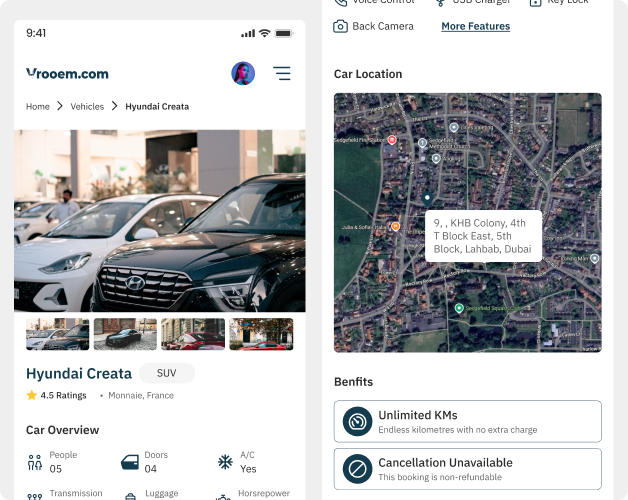Select the second car thumbnail
Viewport: 628px width, 500px height.
125,334
